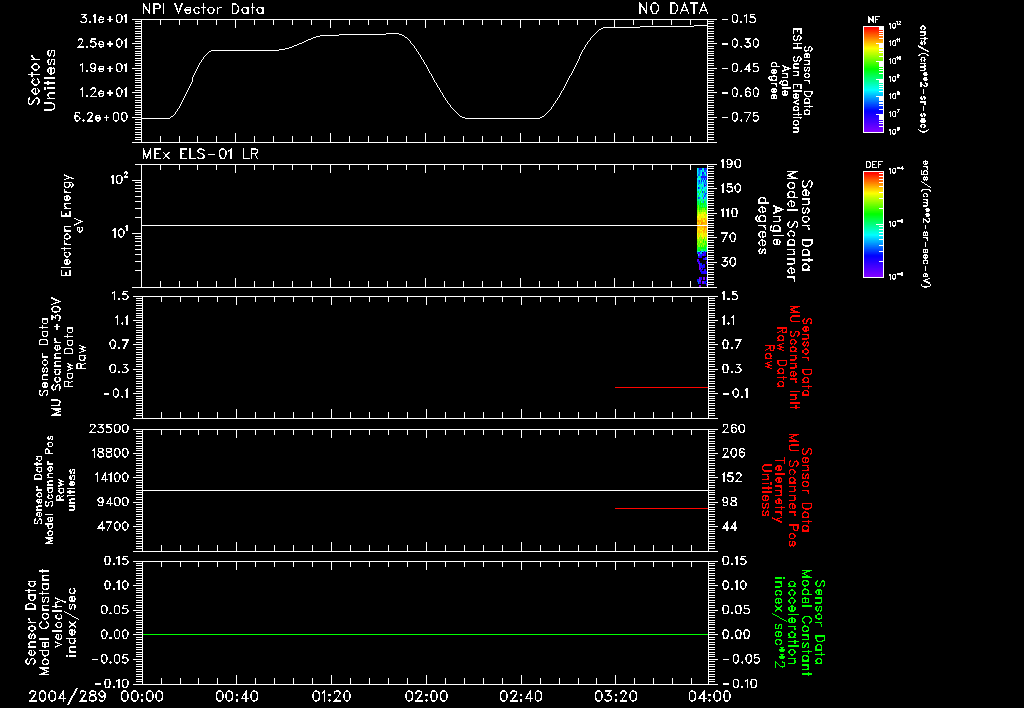Click the red 'MU Scanner Init Raw Data' label
This screenshot has width=1024, height=708.
788,357
